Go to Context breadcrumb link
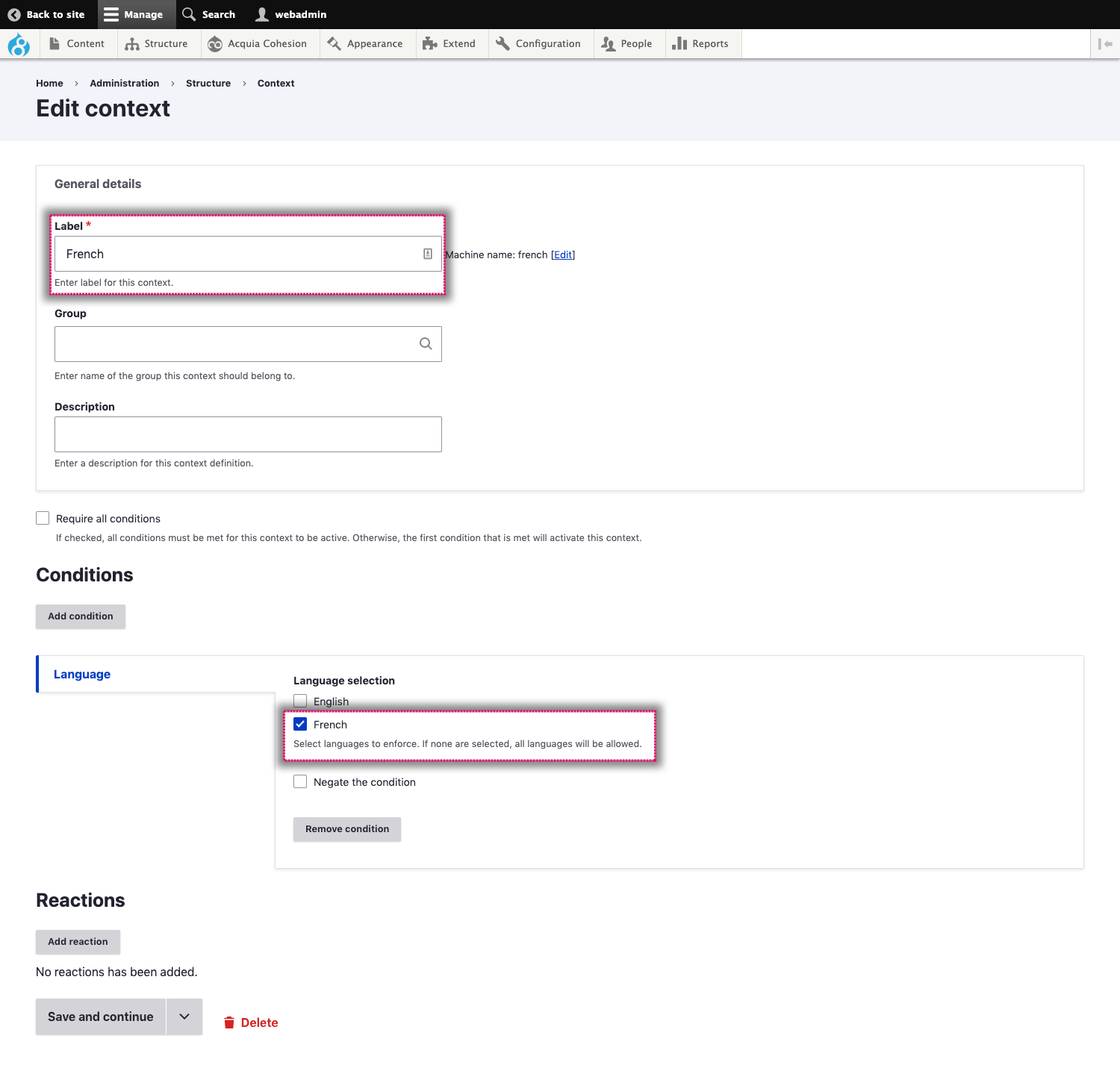 click(x=276, y=84)
